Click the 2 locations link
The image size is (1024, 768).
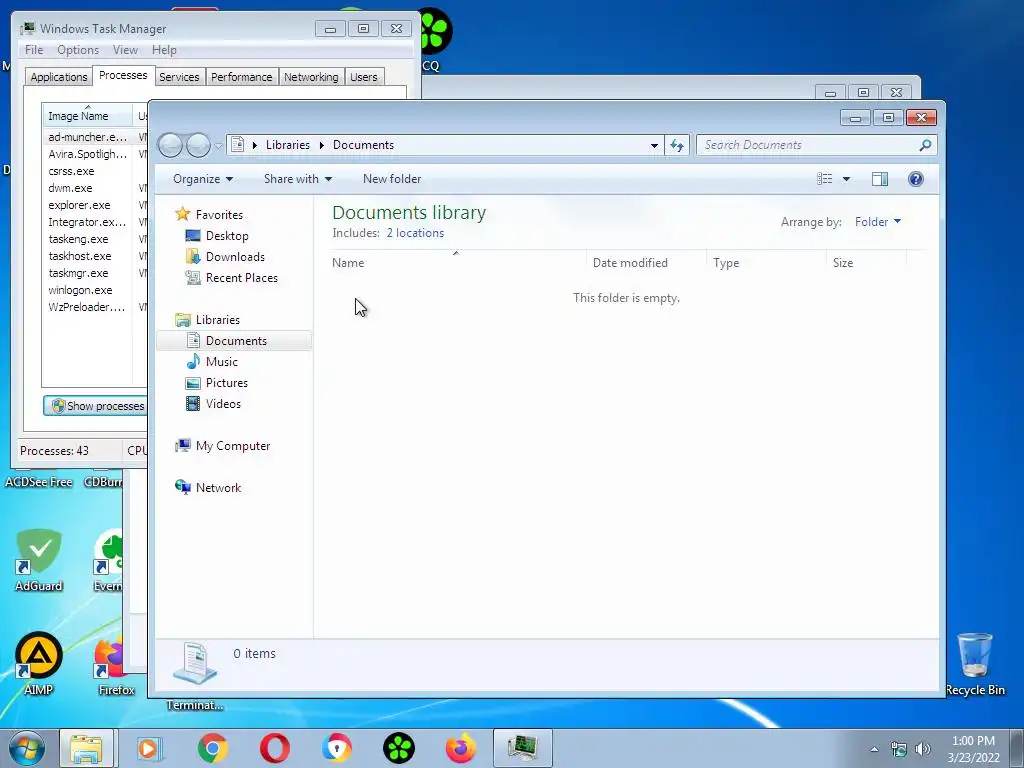click(415, 233)
